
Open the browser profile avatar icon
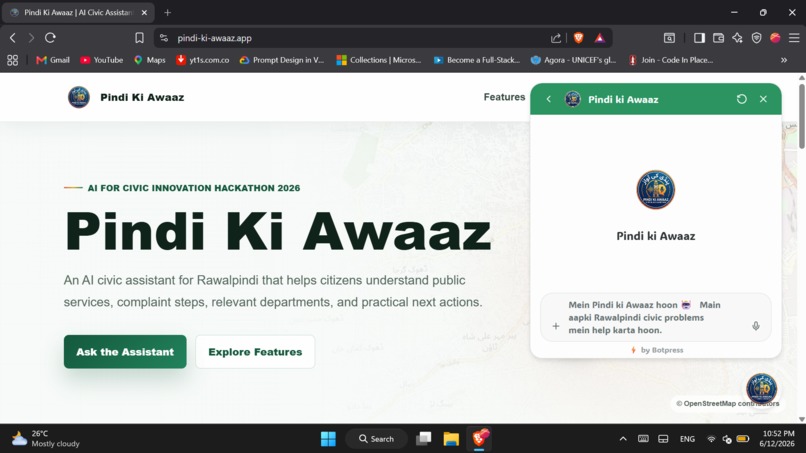775,38
